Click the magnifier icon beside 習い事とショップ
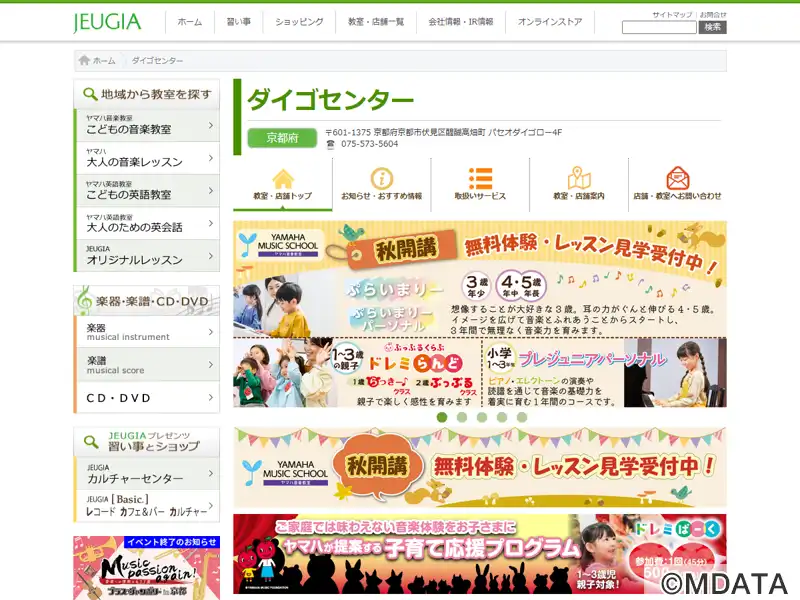The image size is (800, 600). coord(91,442)
